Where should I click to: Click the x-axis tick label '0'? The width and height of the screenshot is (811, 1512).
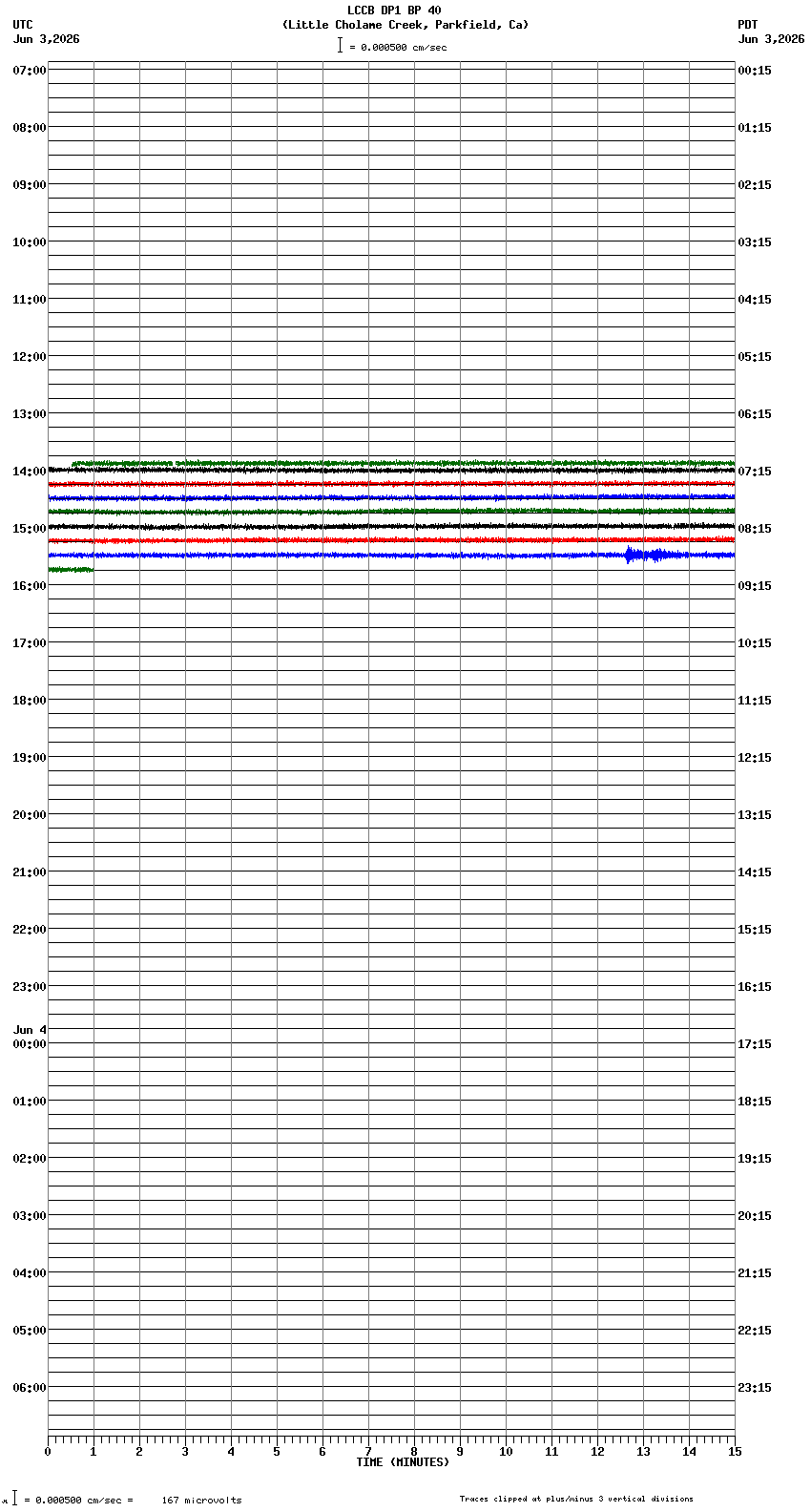pyautogui.click(x=48, y=1452)
